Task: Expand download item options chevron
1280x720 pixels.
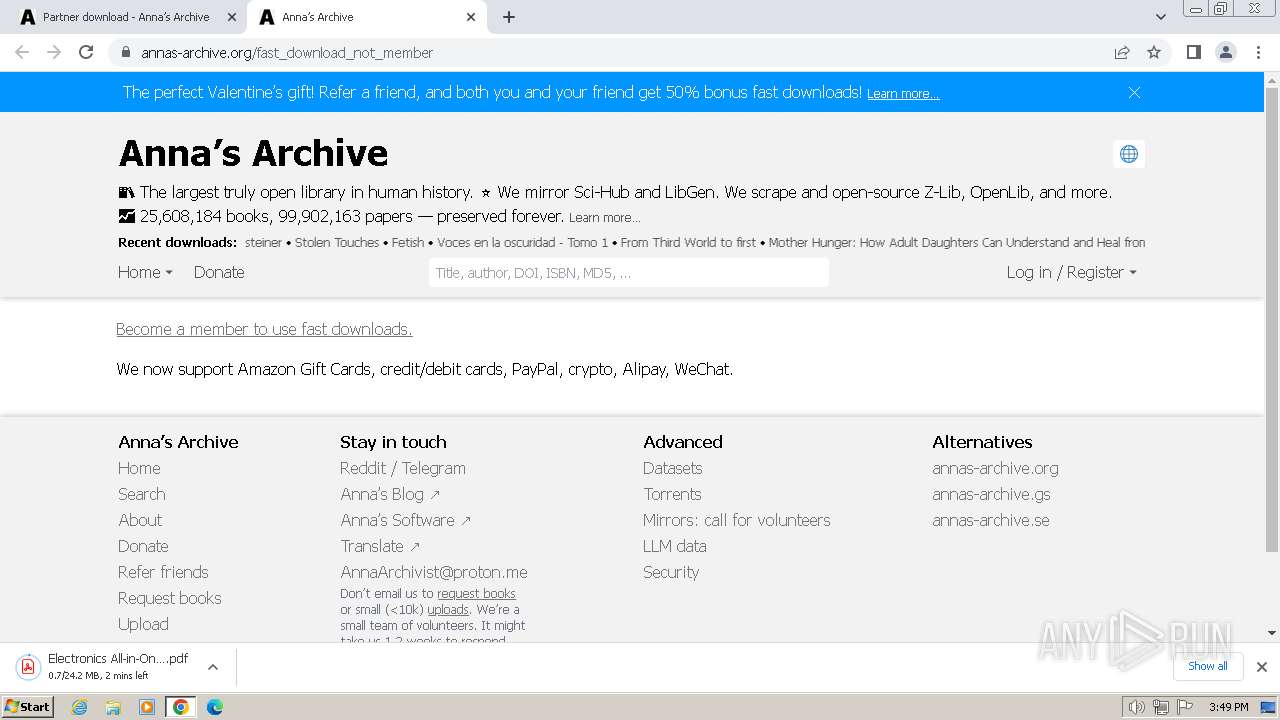Action: (x=212, y=666)
